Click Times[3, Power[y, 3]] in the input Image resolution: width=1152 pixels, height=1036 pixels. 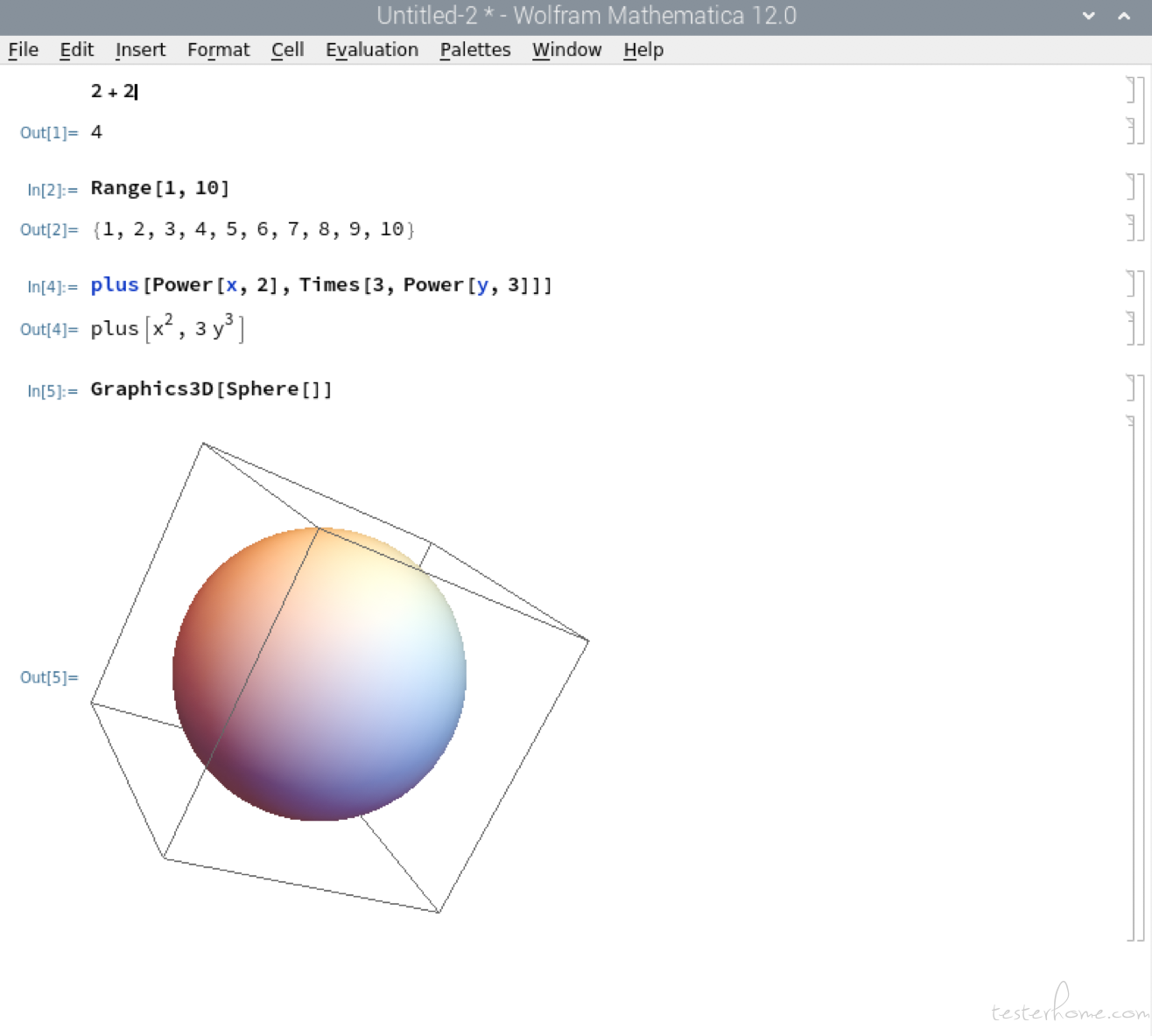point(422,285)
